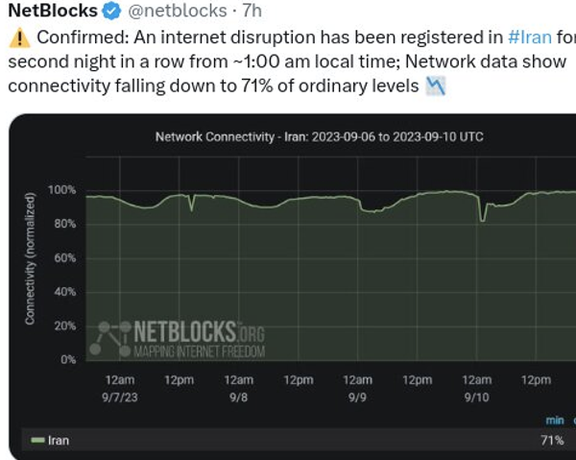Image resolution: width=576 pixels, height=460 pixels.
Task: Open the @netblocks handle
Action: (177, 11)
